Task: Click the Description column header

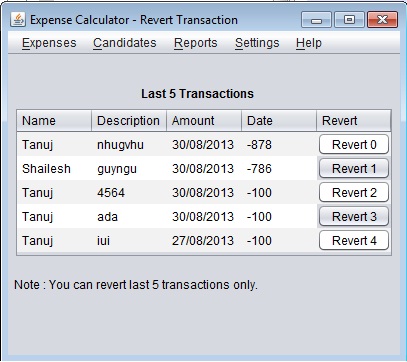Action: tap(129, 121)
